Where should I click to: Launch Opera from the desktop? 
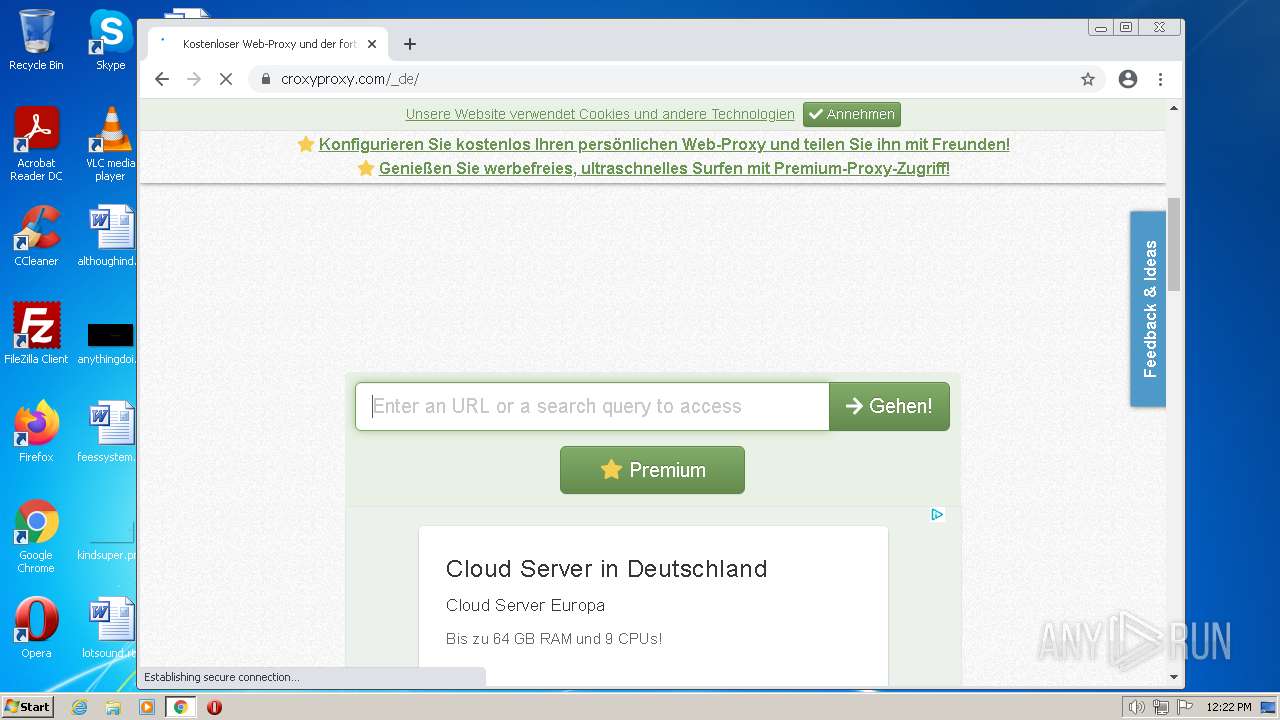pos(36,628)
